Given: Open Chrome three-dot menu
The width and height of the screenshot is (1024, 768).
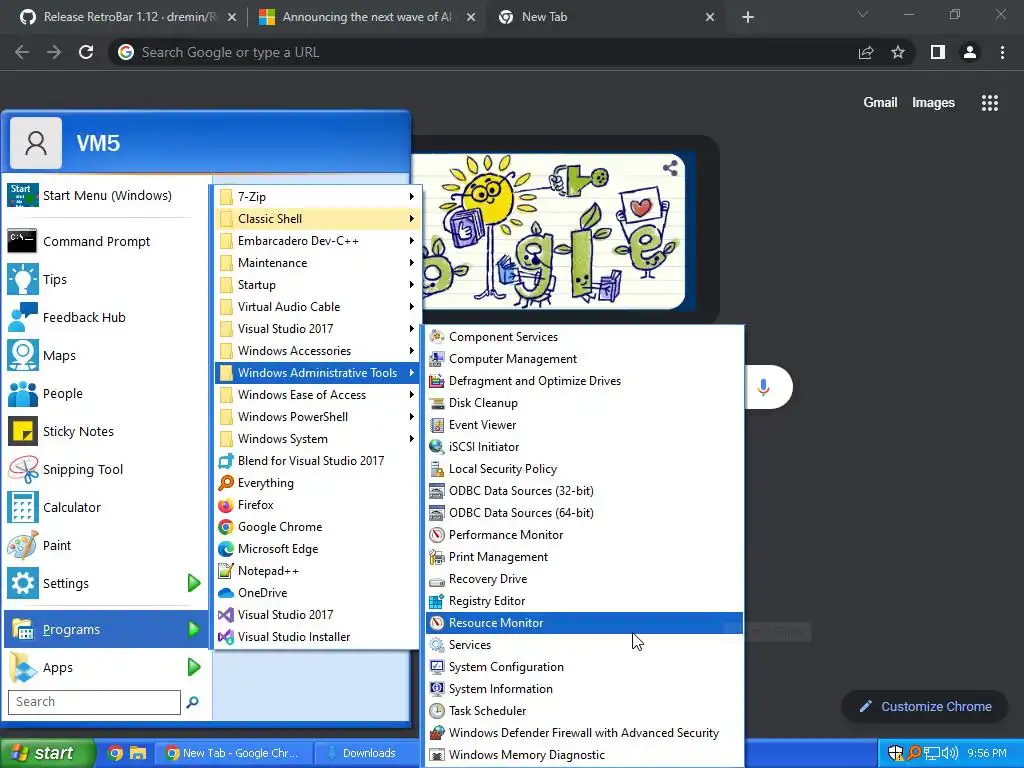Looking at the screenshot, I should [x=1002, y=52].
